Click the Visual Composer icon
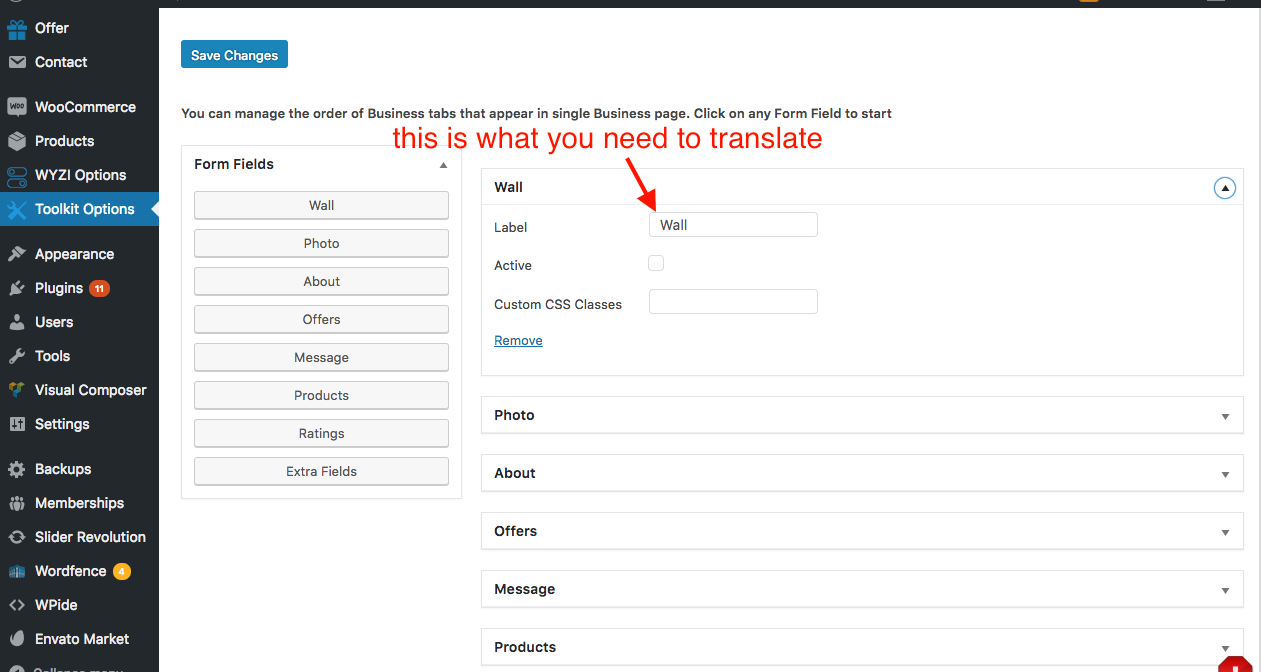 [16, 390]
